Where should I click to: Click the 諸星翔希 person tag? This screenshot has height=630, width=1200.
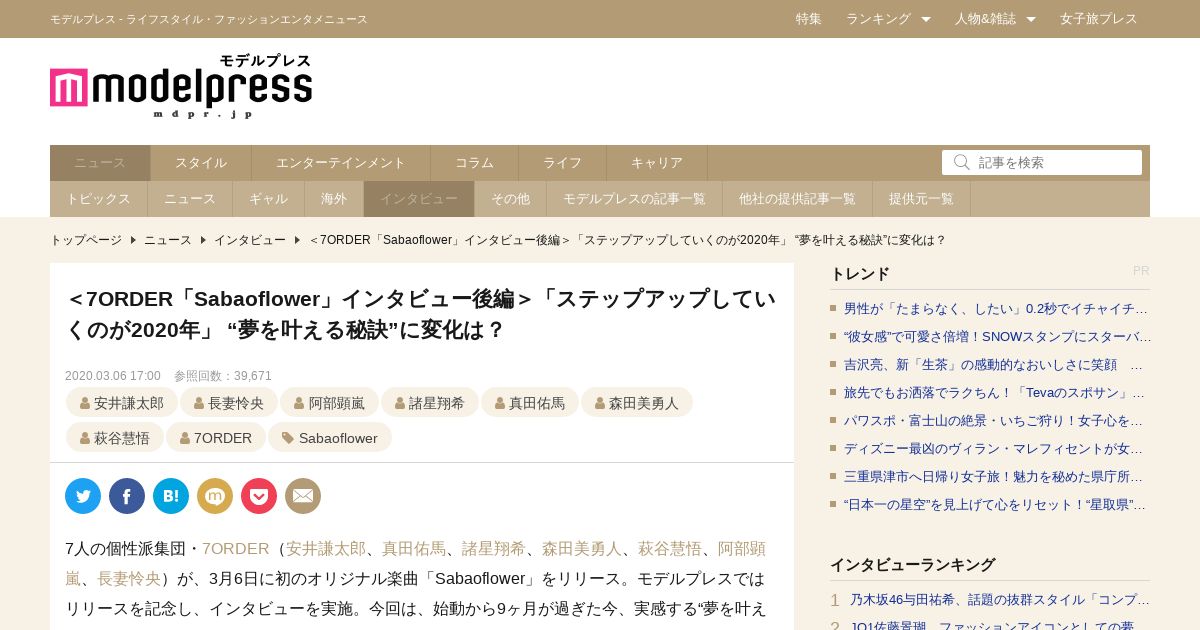430,403
